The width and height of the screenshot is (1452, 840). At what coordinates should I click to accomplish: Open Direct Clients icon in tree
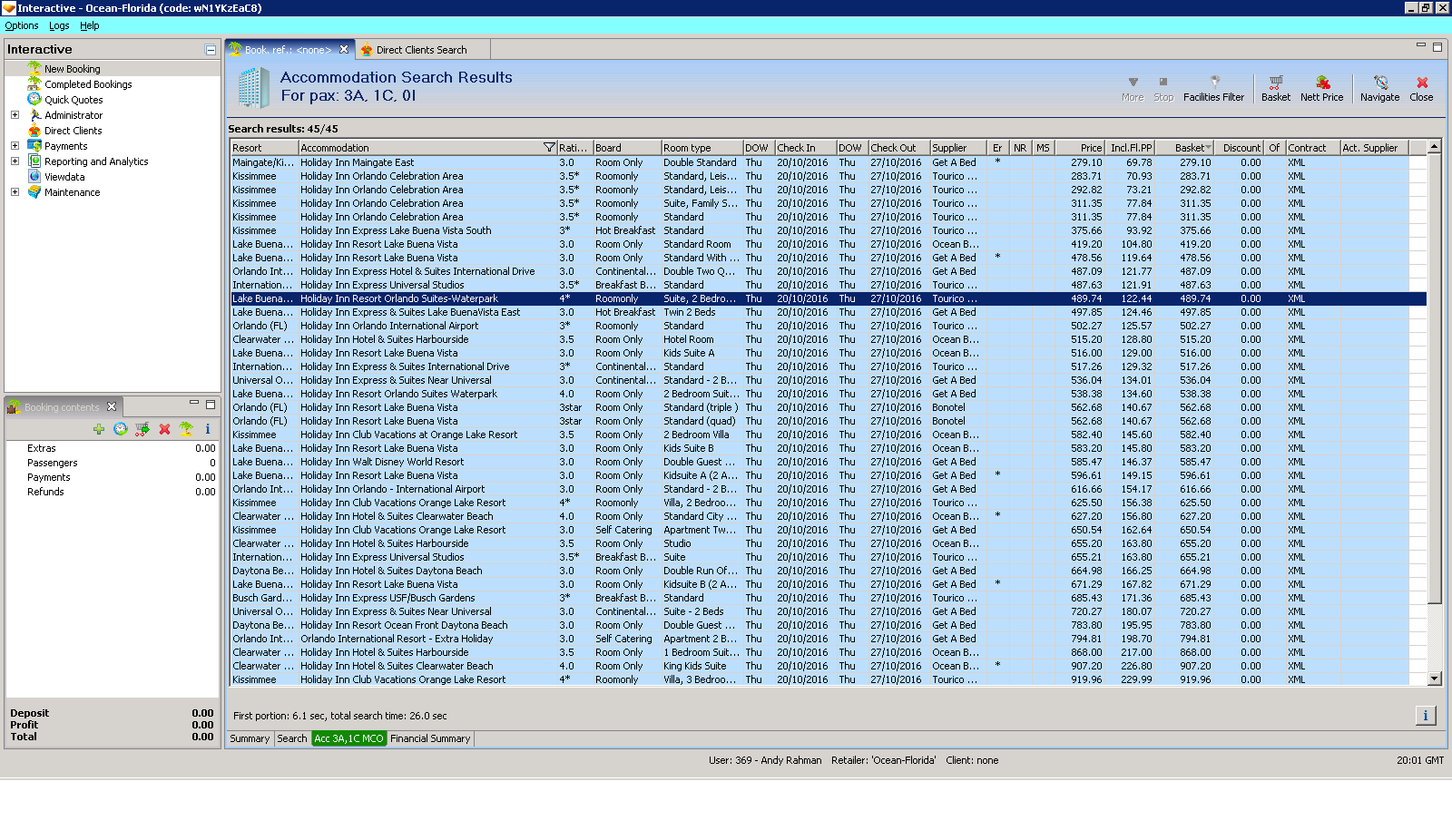point(34,131)
